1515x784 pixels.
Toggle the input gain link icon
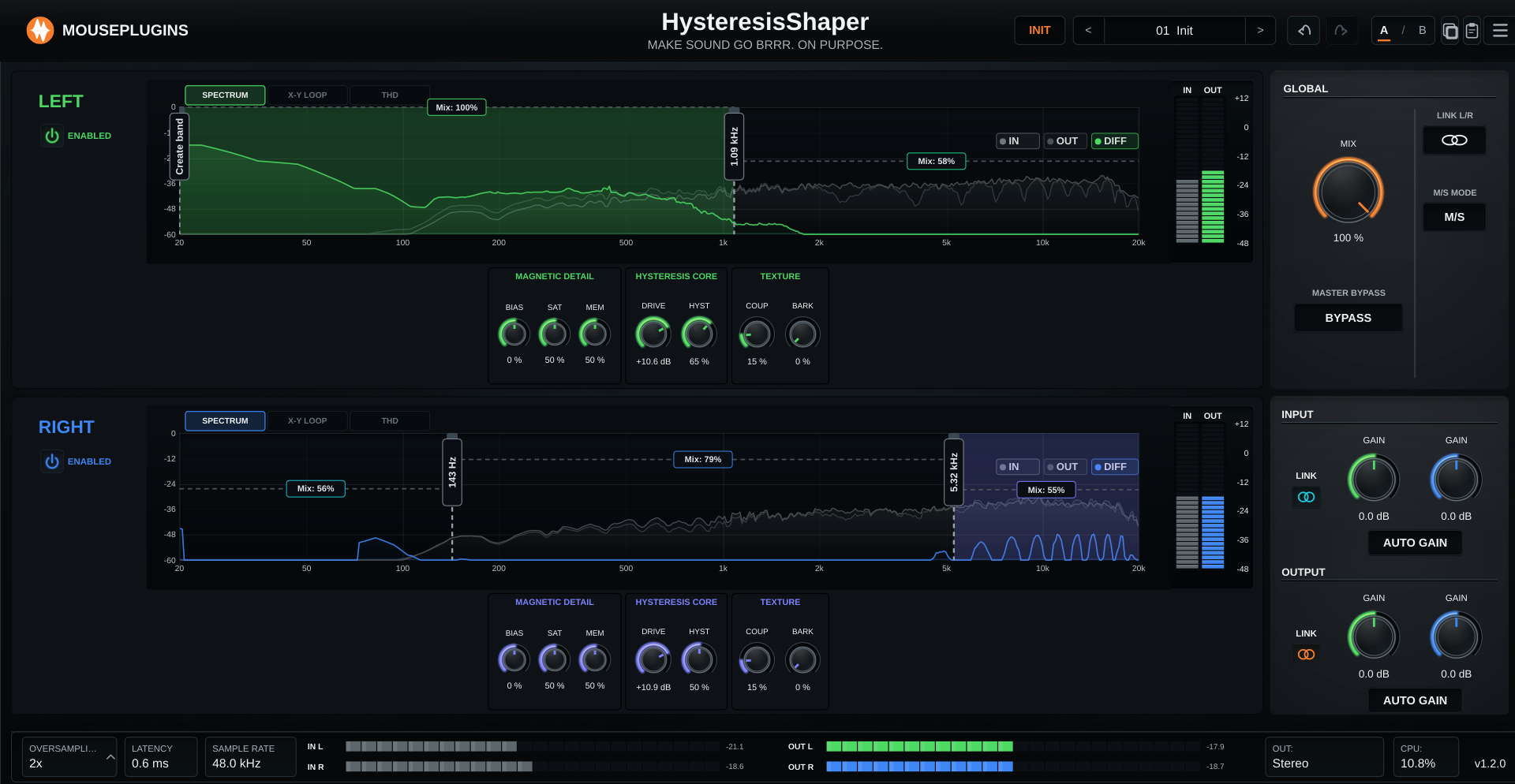1306,497
